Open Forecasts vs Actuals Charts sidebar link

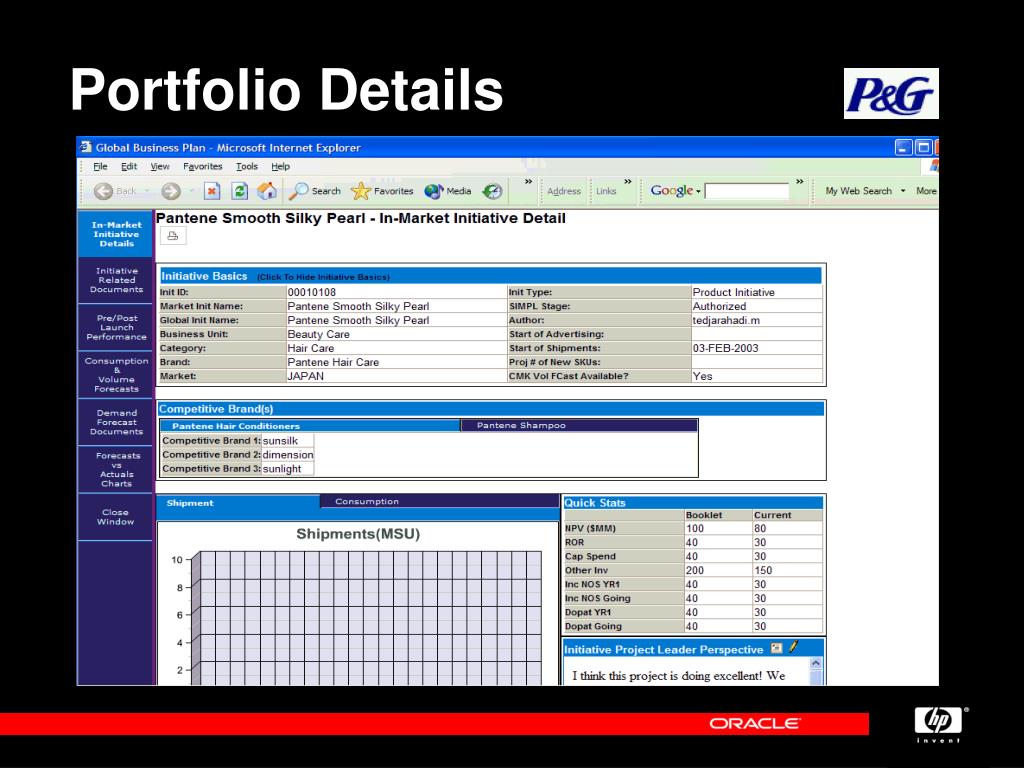(x=116, y=470)
